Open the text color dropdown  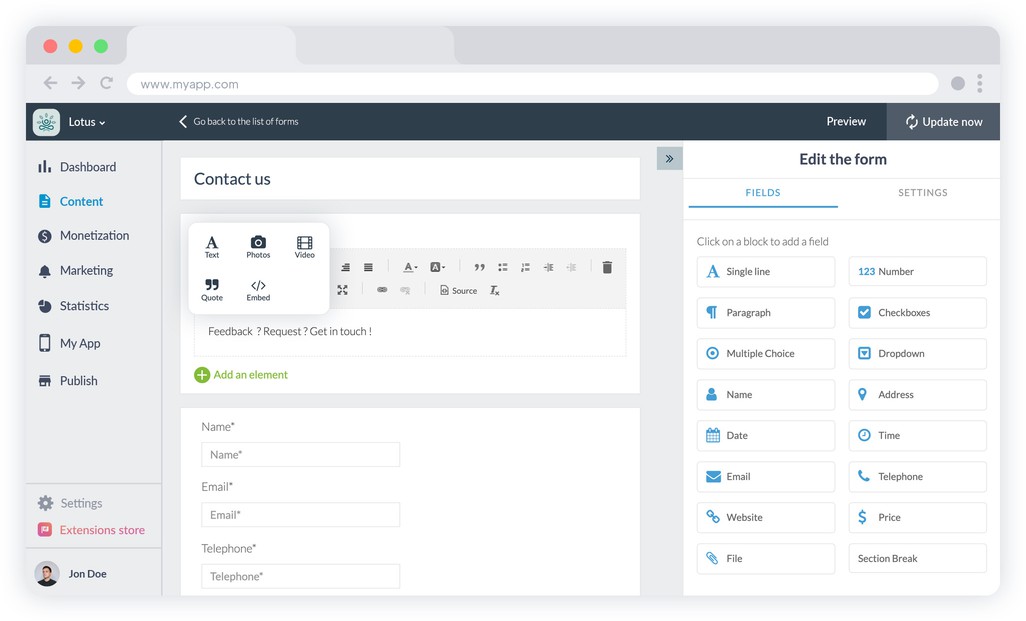coord(410,267)
